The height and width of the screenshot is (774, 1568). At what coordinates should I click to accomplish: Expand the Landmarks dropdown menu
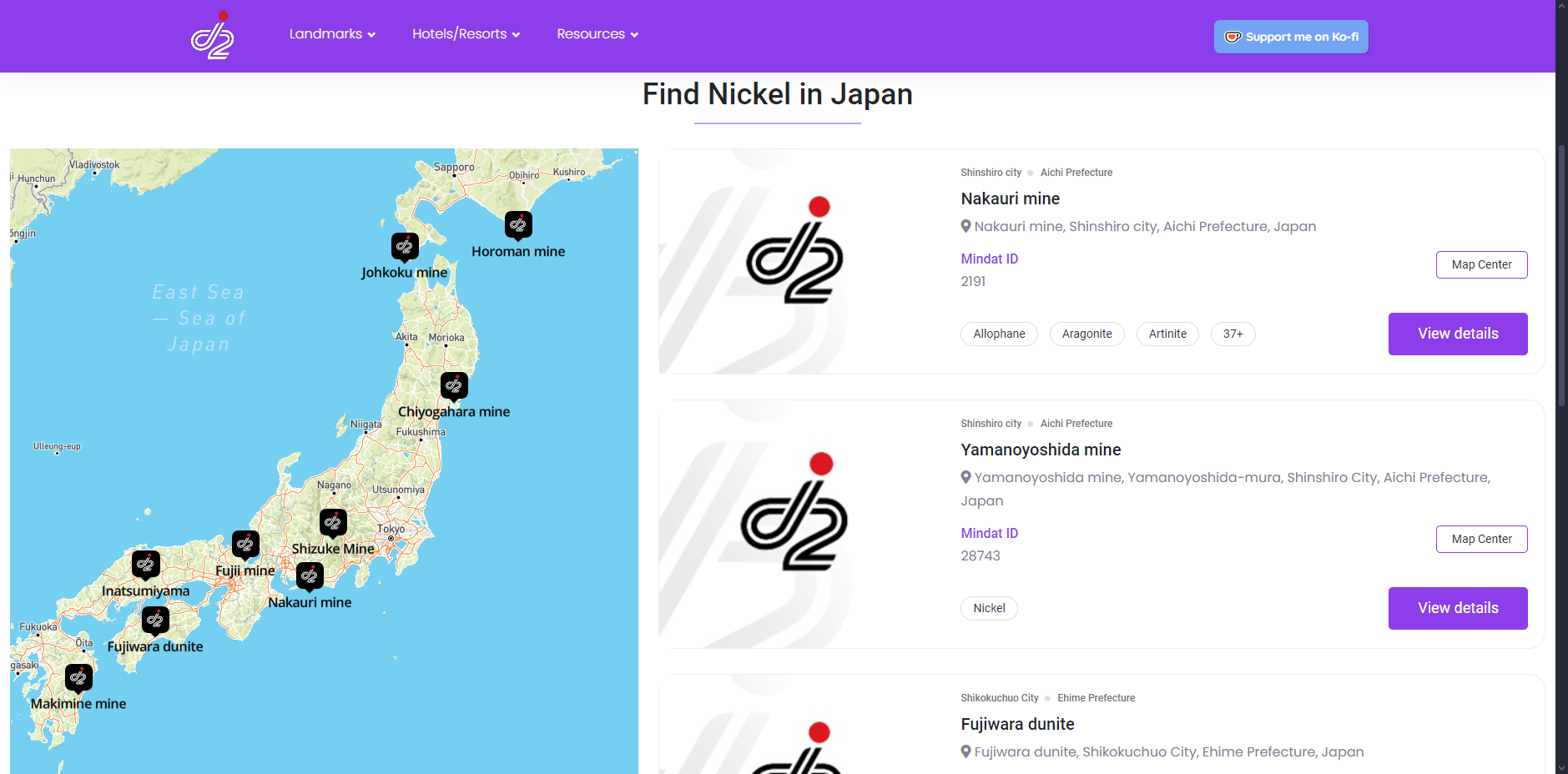(x=332, y=34)
